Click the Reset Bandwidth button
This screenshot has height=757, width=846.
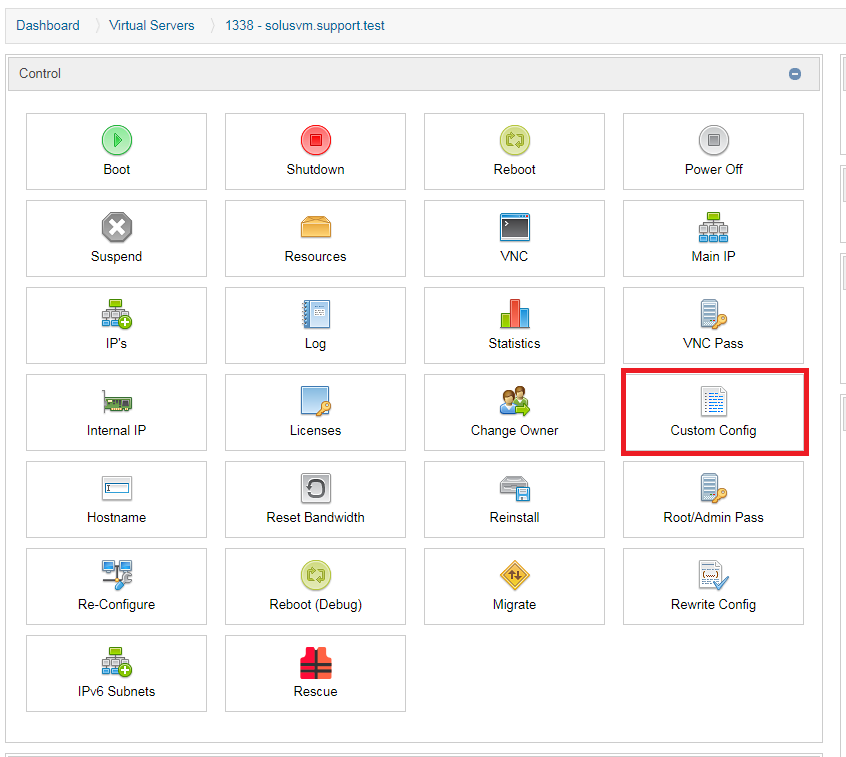(x=315, y=500)
